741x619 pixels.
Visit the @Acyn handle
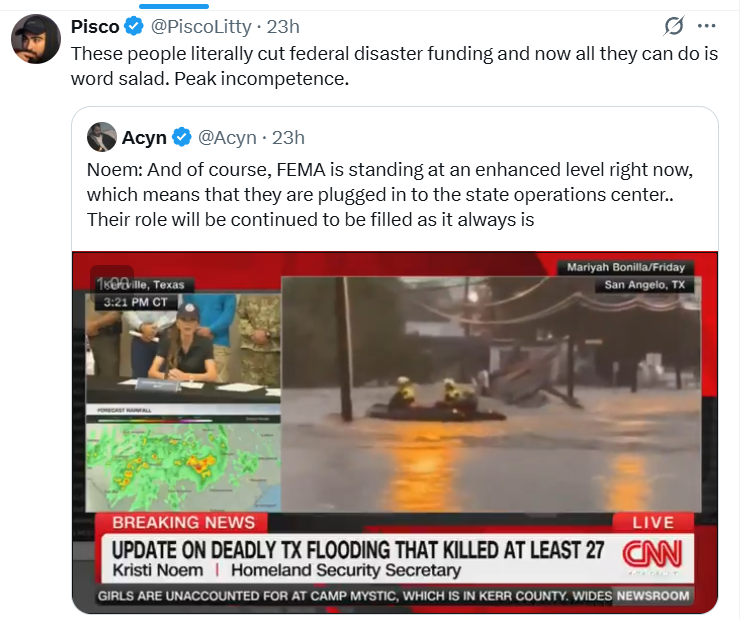click(227, 138)
